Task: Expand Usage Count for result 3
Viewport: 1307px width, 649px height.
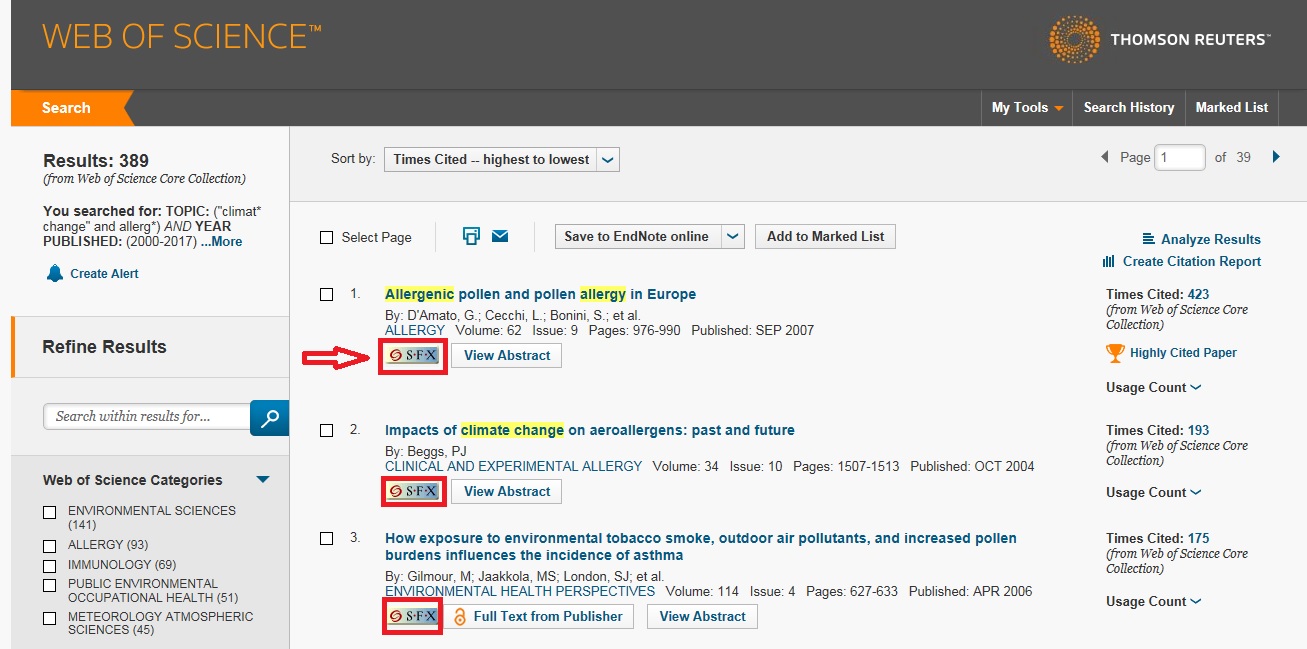Action: [1154, 601]
